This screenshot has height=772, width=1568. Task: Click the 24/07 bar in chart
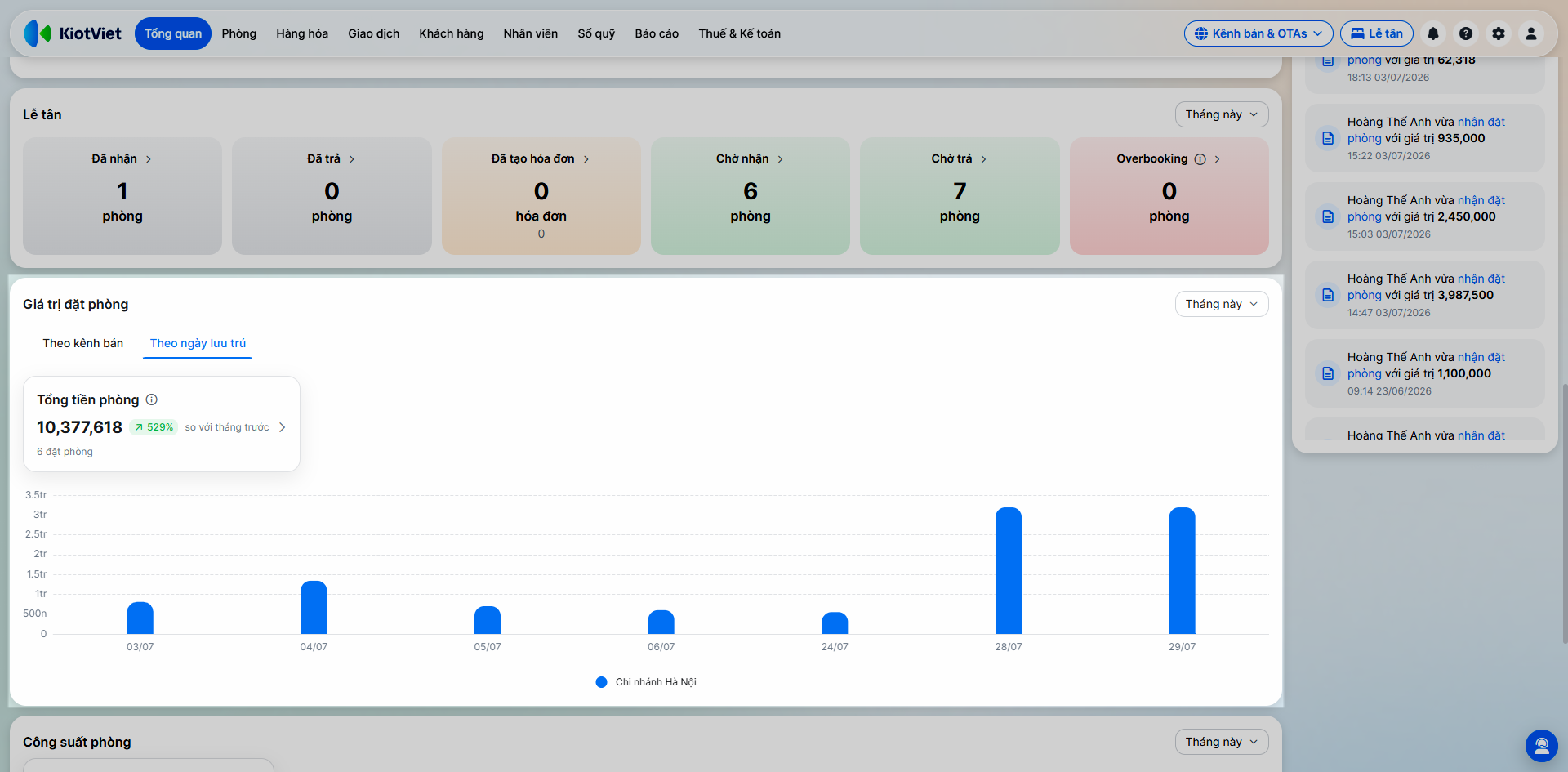click(x=835, y=623)
